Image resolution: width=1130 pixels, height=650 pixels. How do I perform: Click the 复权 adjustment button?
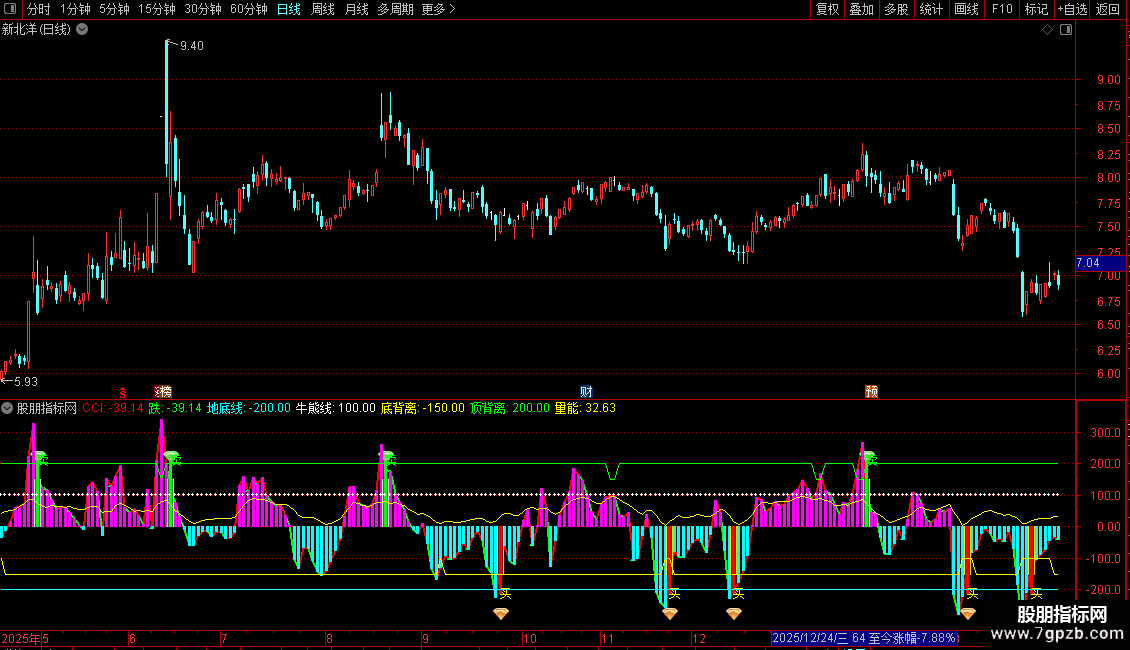(827, 9)
